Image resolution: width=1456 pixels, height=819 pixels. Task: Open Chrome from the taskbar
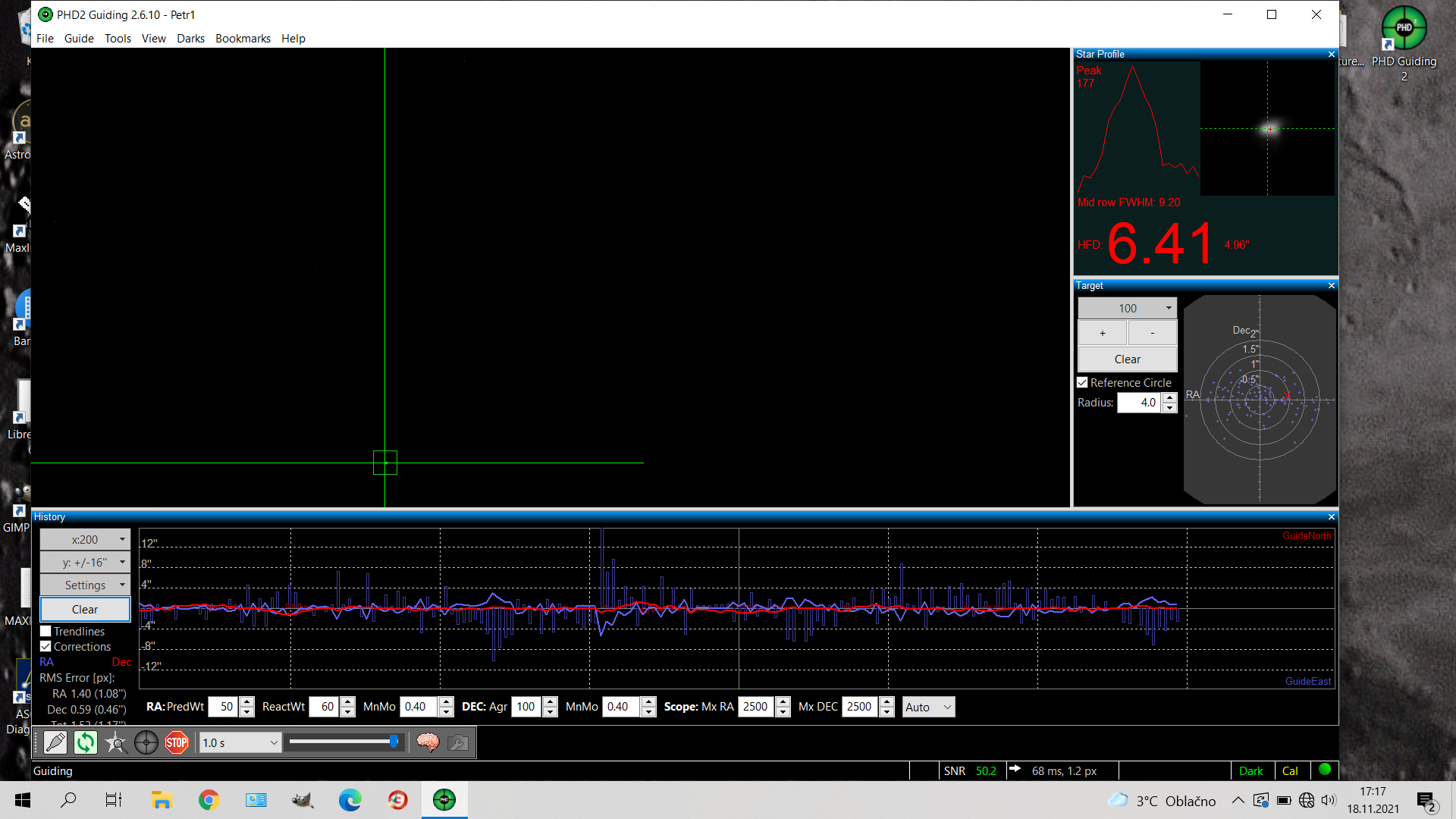(x=209, y=800)
